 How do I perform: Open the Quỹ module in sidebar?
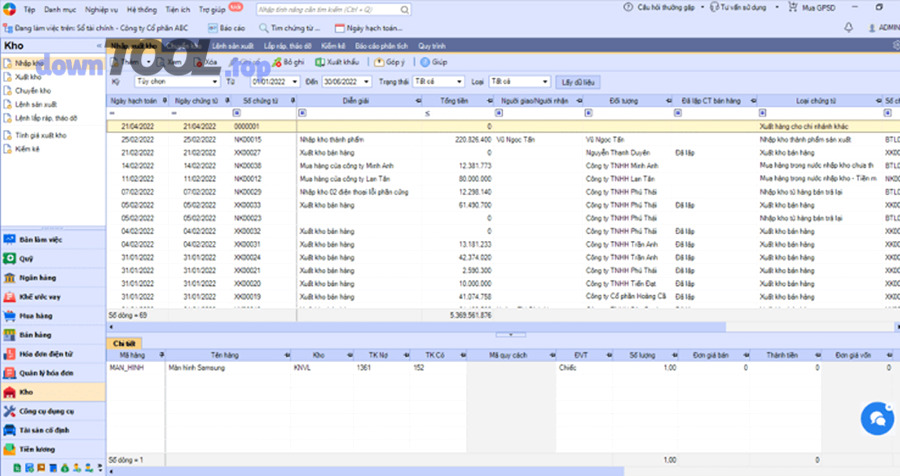[x=26, y=258]
